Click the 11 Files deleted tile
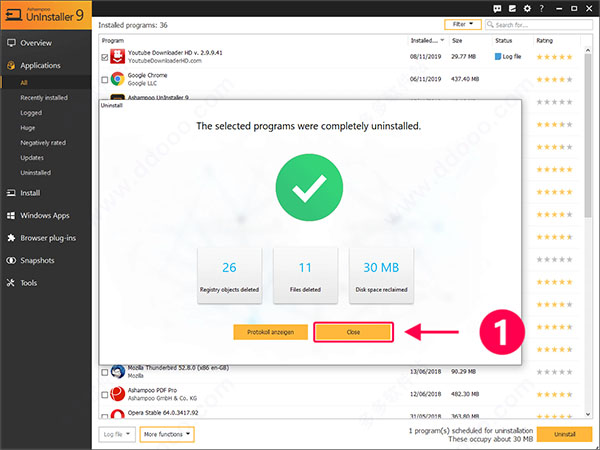Image resolution: width=600 pixels, height=450 pixels. coord(305,276)
